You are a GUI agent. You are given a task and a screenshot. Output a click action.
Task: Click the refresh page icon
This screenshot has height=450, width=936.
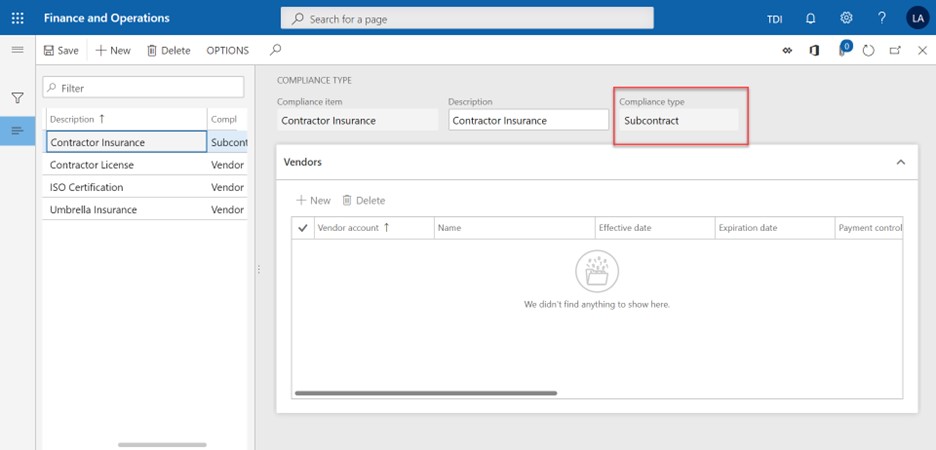tap(868, 50)
